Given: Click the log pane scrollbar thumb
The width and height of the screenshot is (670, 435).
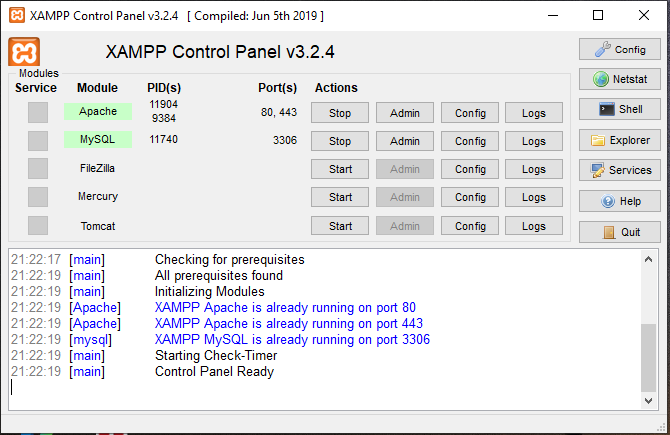Looking at the screenshot, I should point(648,358).
